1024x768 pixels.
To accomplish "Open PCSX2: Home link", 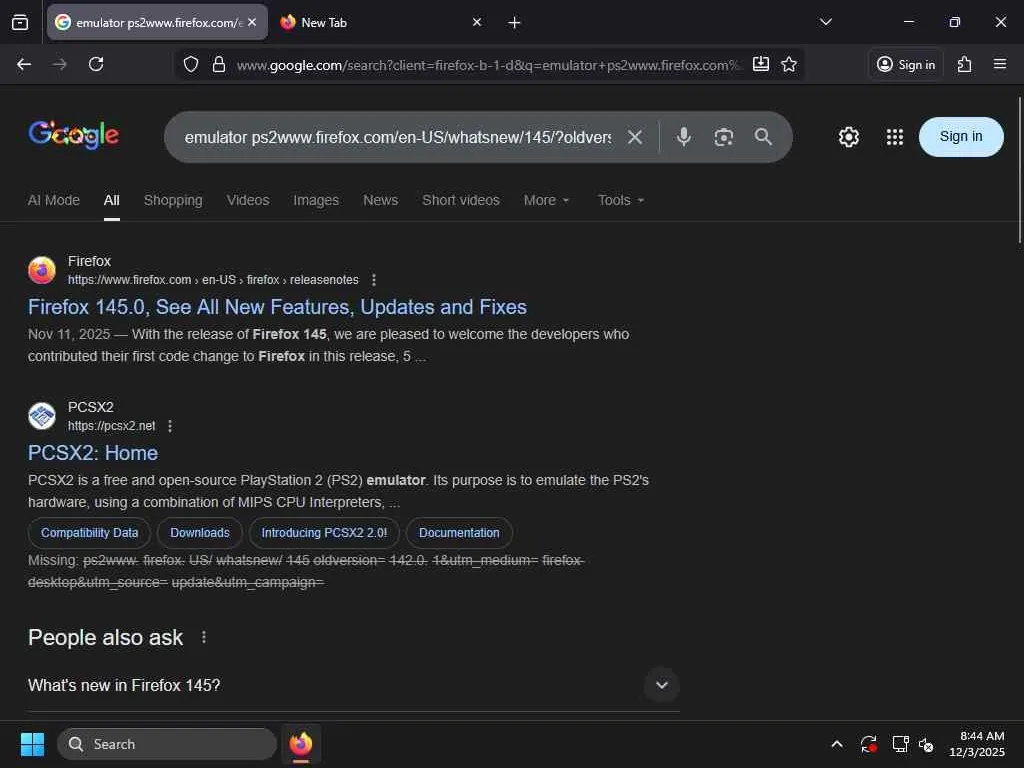I will [93, 453].
